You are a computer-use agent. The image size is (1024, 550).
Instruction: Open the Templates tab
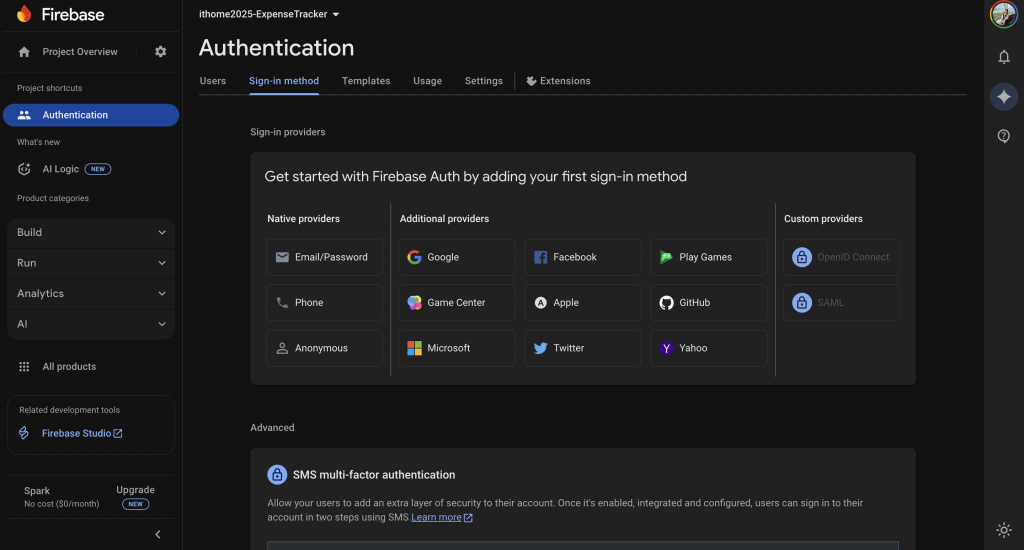coord(366,81)
